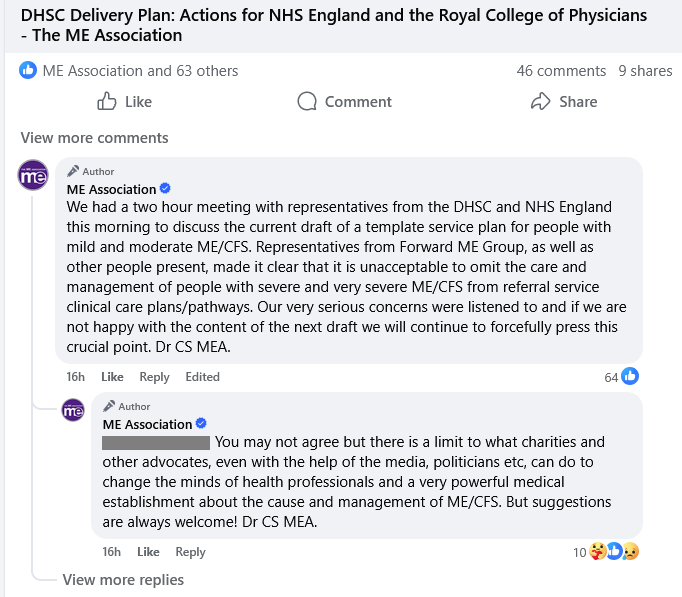Screen dimensions: 682x597
Task: Open ME Association avatar on first comment
Action: pos(34,174)
